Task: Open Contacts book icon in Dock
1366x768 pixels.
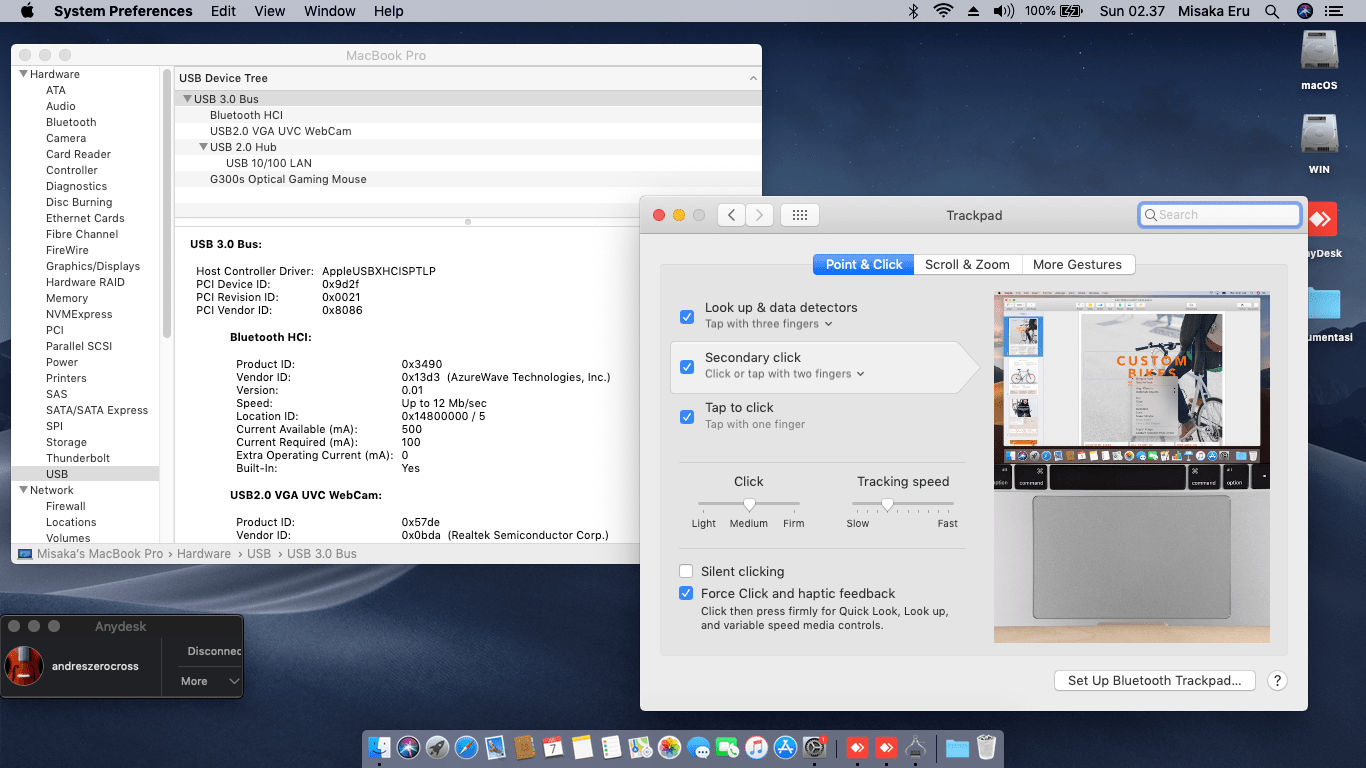Action: point(524,747)
